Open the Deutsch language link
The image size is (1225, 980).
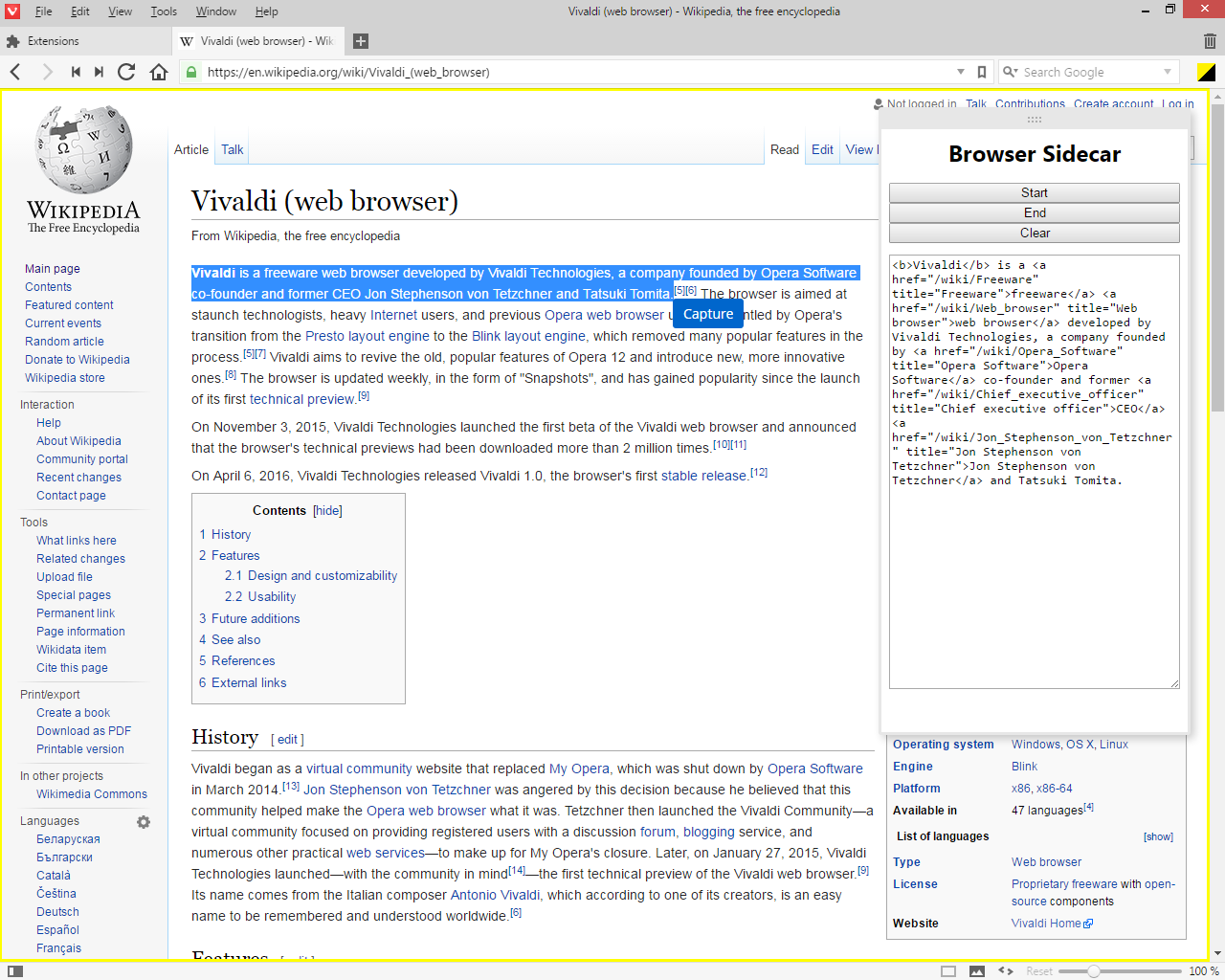57,912
